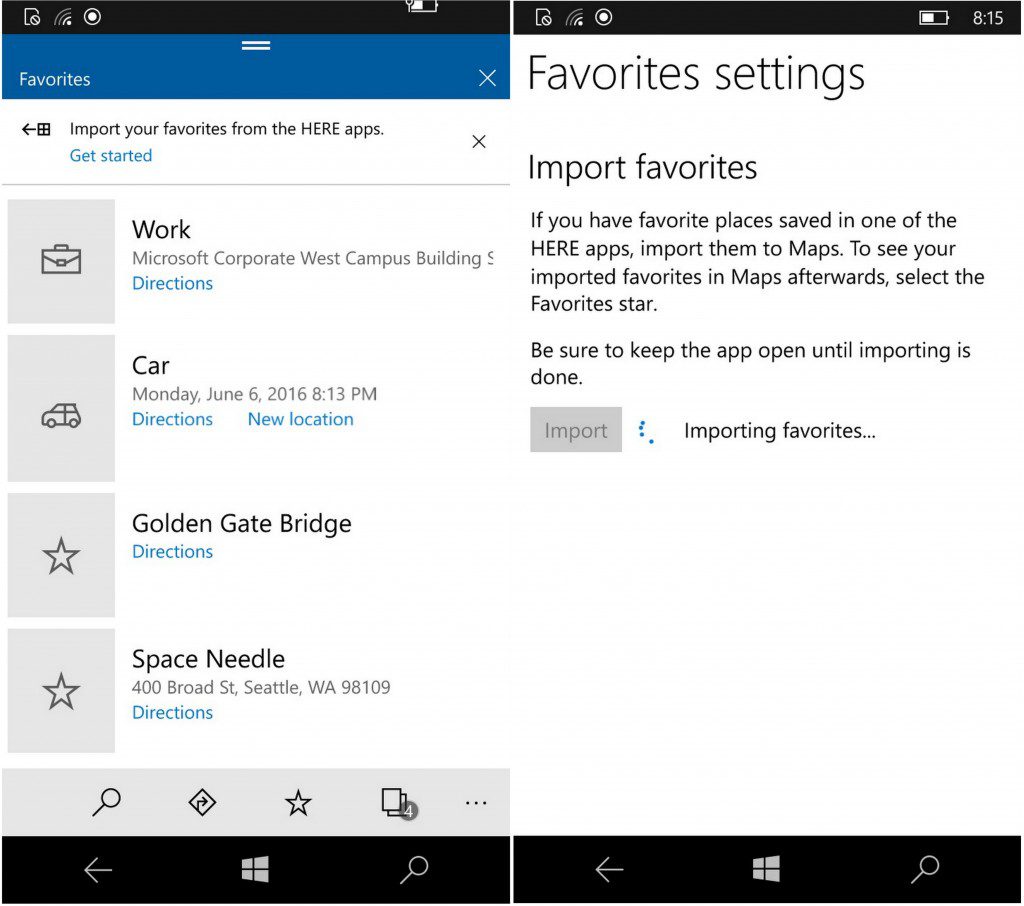Choose New location for the Car favorite
Screen dimensions: 1024x906
(300, 419)
